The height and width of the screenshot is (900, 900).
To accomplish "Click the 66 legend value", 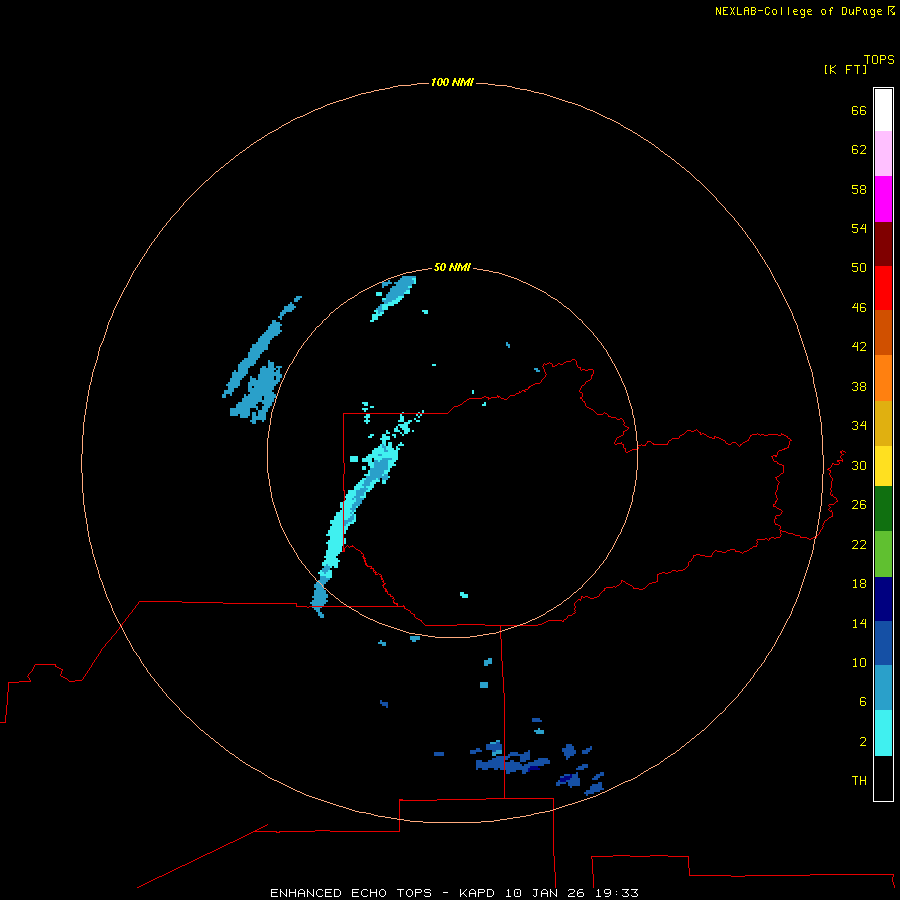I will click(859, 110).
